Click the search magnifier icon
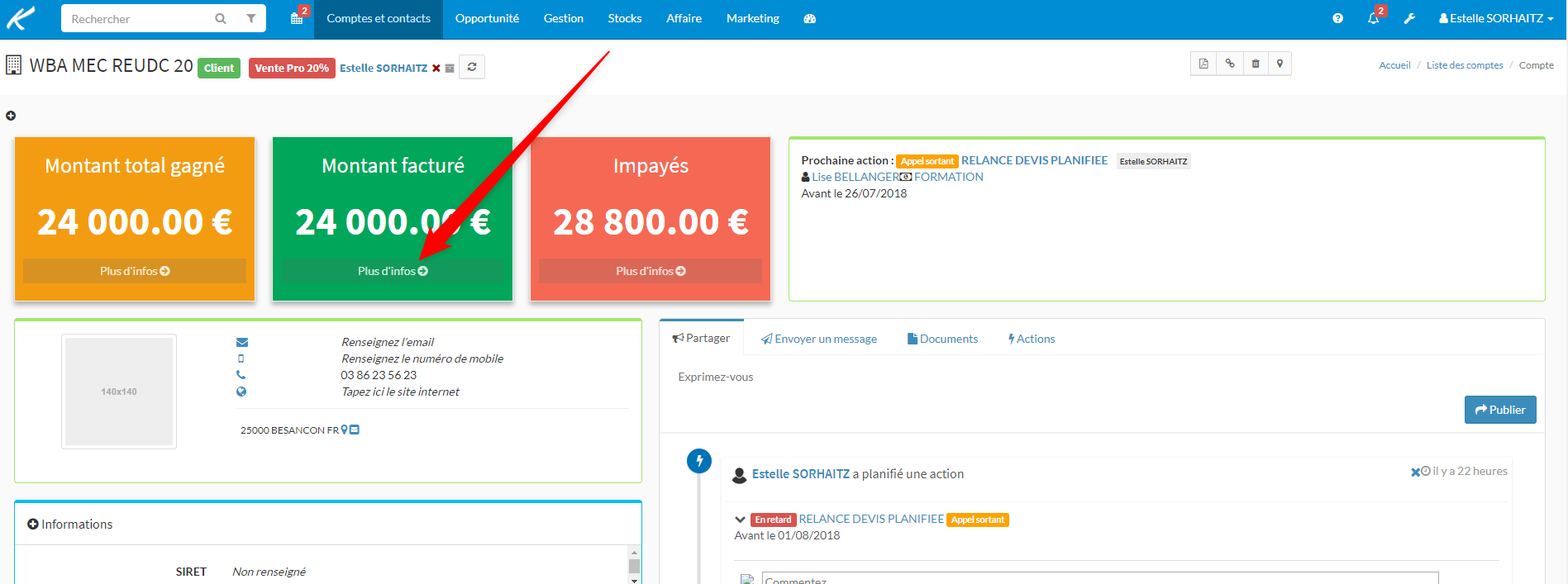 [x=221, y=18]
